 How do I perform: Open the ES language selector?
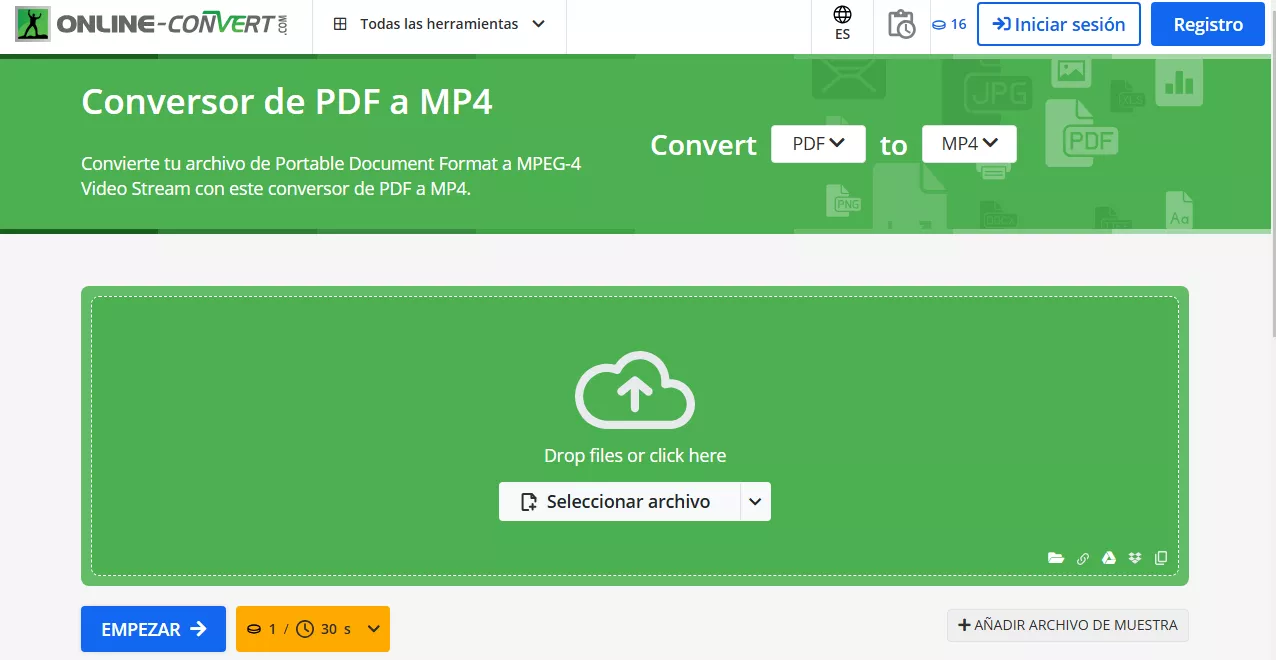click(x=842, y=24)
